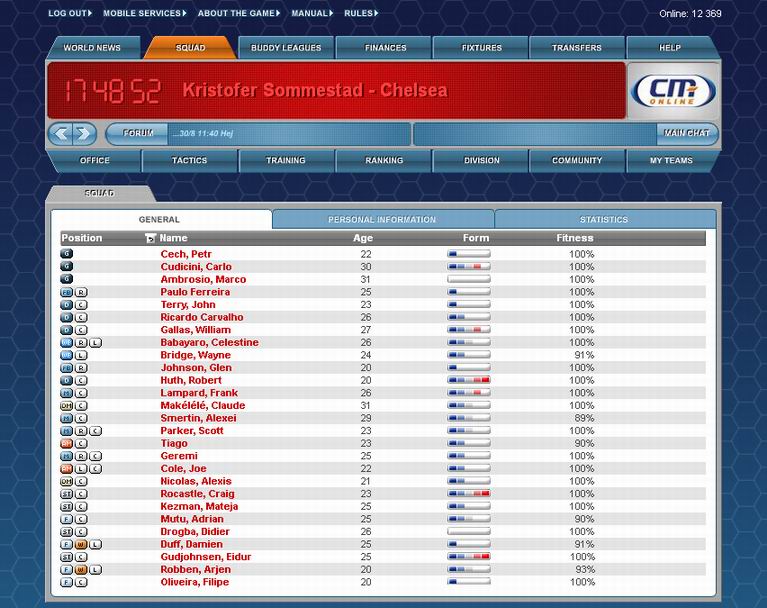Open the World News tab

tap(92, 48)
